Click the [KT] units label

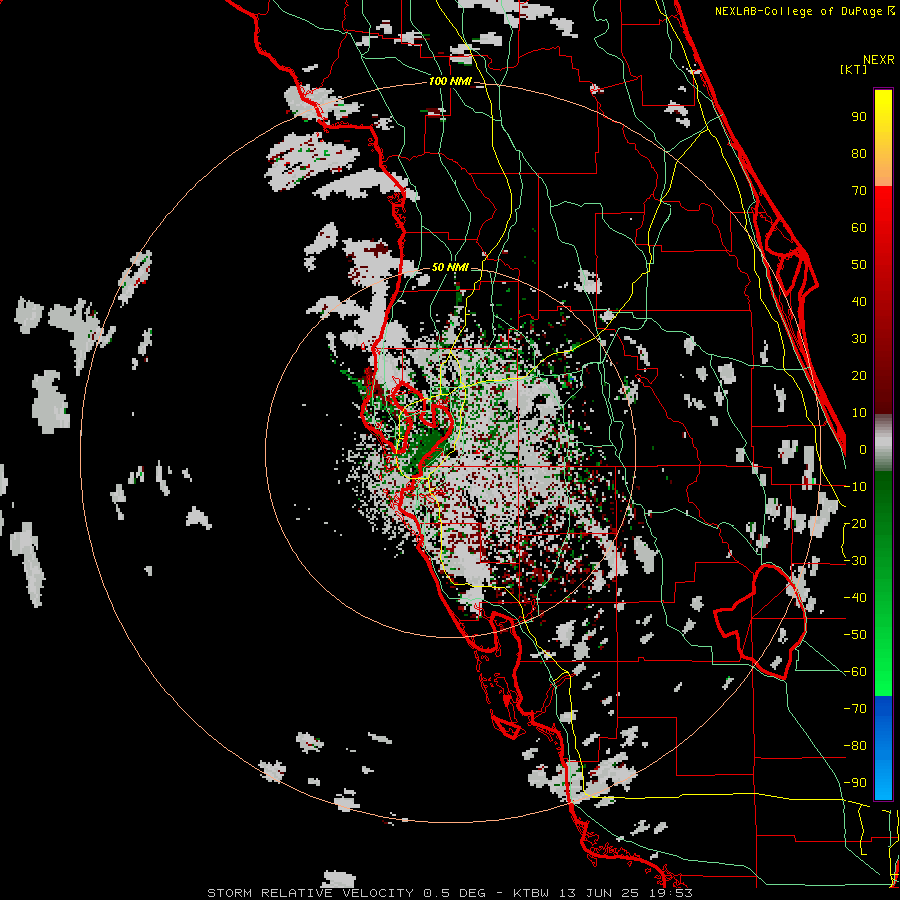click(853, 69)
